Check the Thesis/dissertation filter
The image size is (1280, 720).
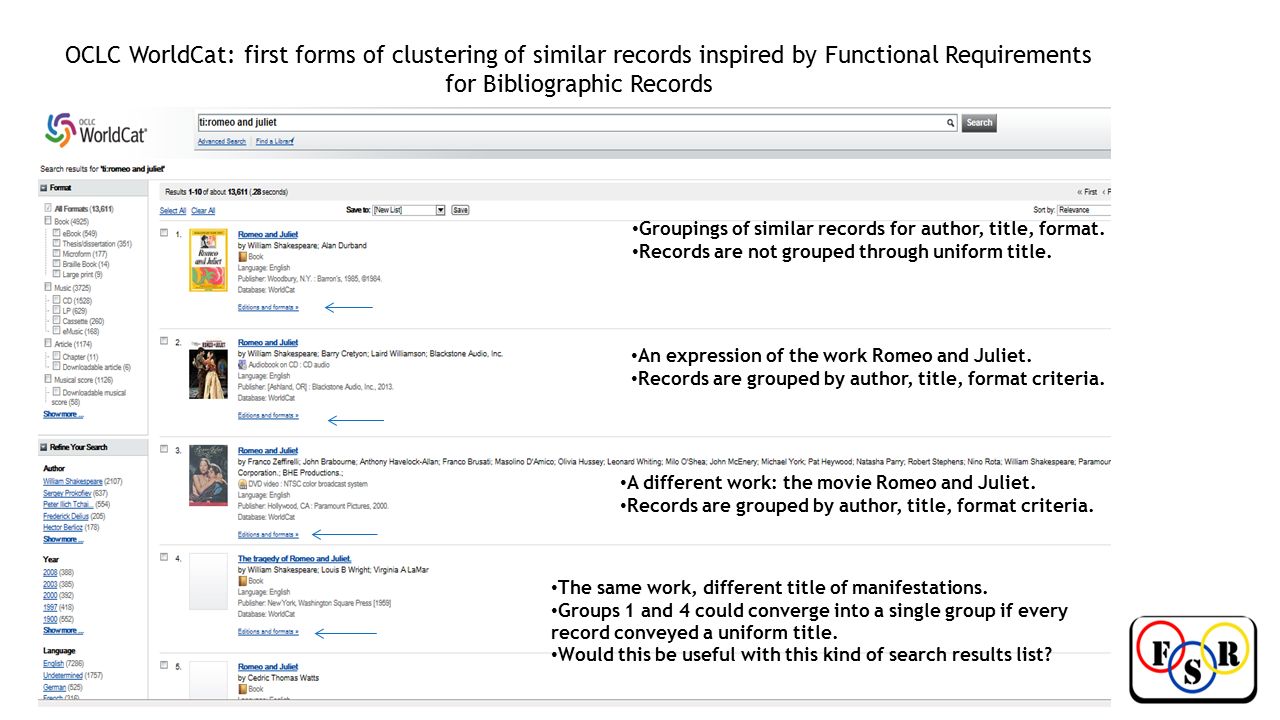coord(57,243)
